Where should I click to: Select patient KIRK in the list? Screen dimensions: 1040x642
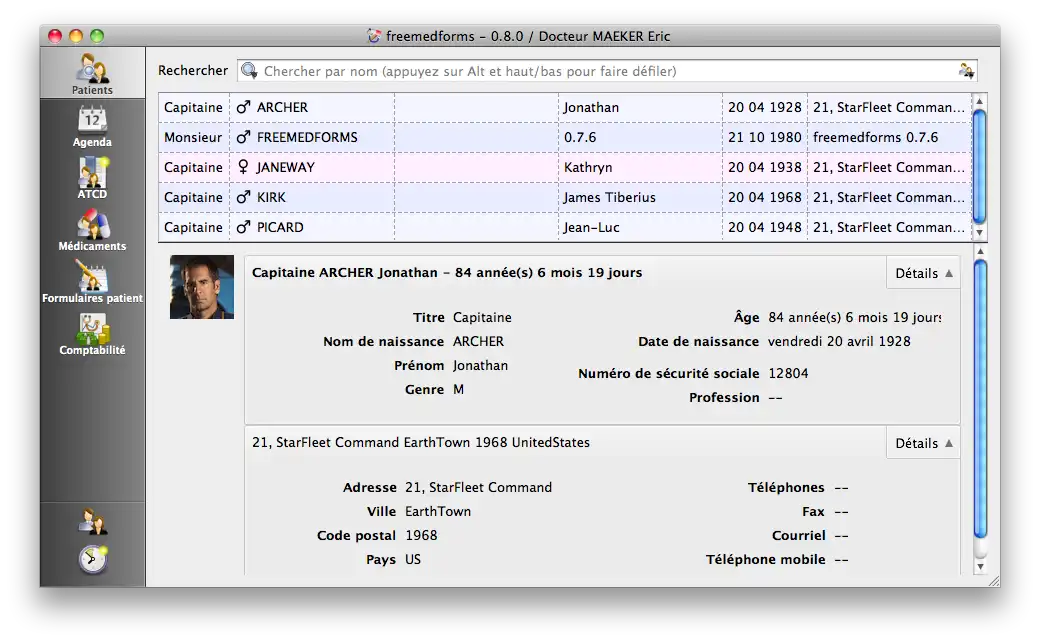pos(564,197)
